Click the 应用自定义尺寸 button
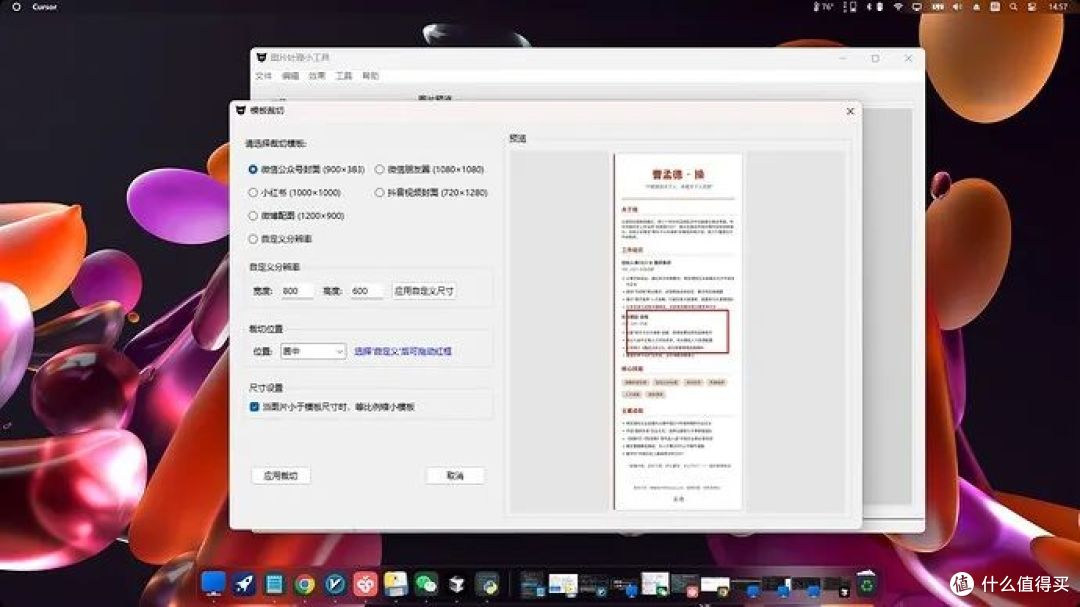The image size is (1080, 607). coord(424,291)
